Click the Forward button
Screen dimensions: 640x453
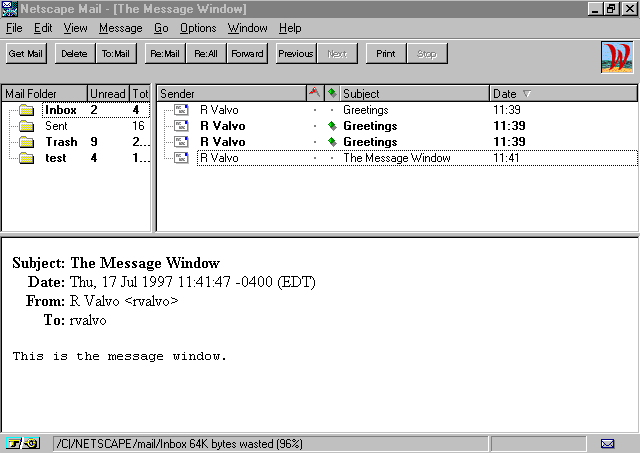click(x=247, y=53)
